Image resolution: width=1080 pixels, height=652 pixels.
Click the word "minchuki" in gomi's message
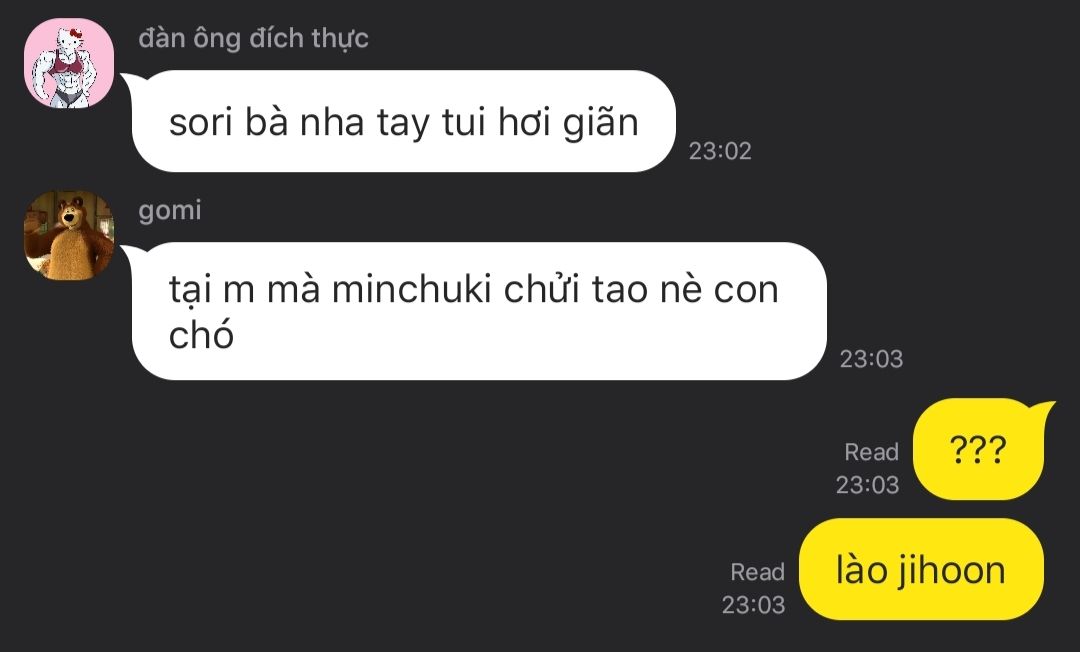pyautogui.click(x=411, y=289)
